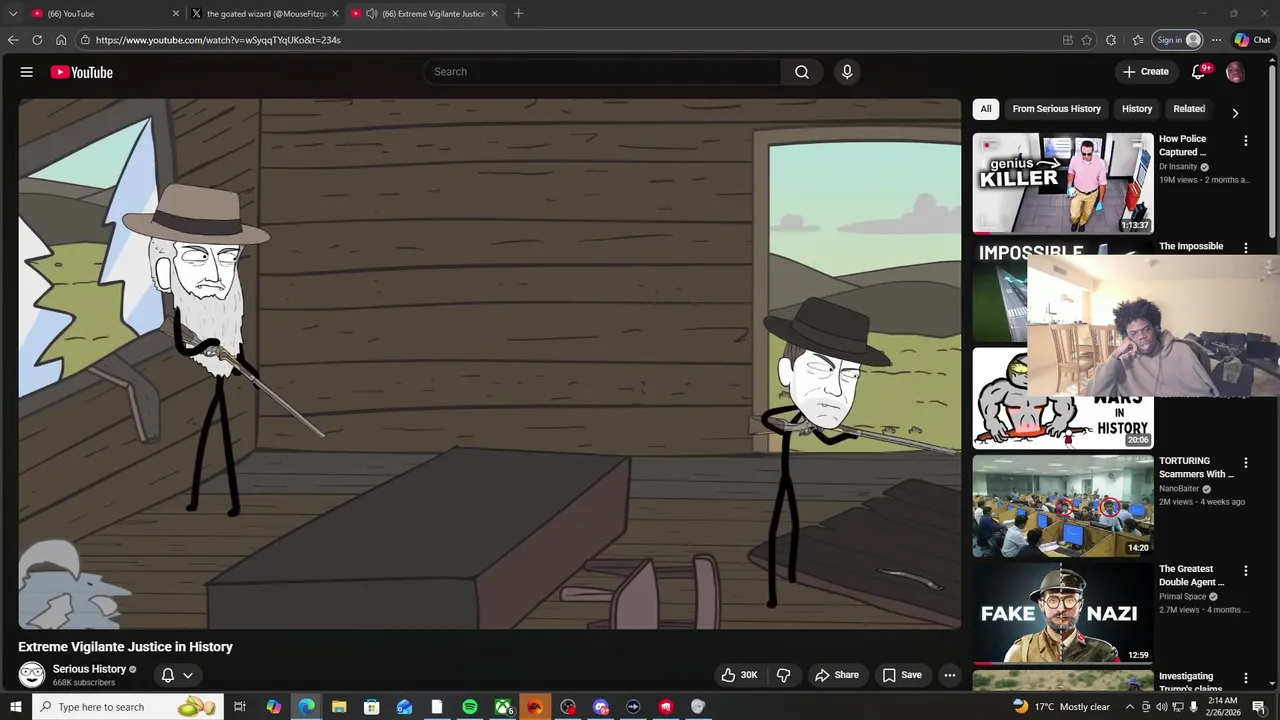Click the Create button
This screenshot has height=720, width=1280.
pos(1145,72)
